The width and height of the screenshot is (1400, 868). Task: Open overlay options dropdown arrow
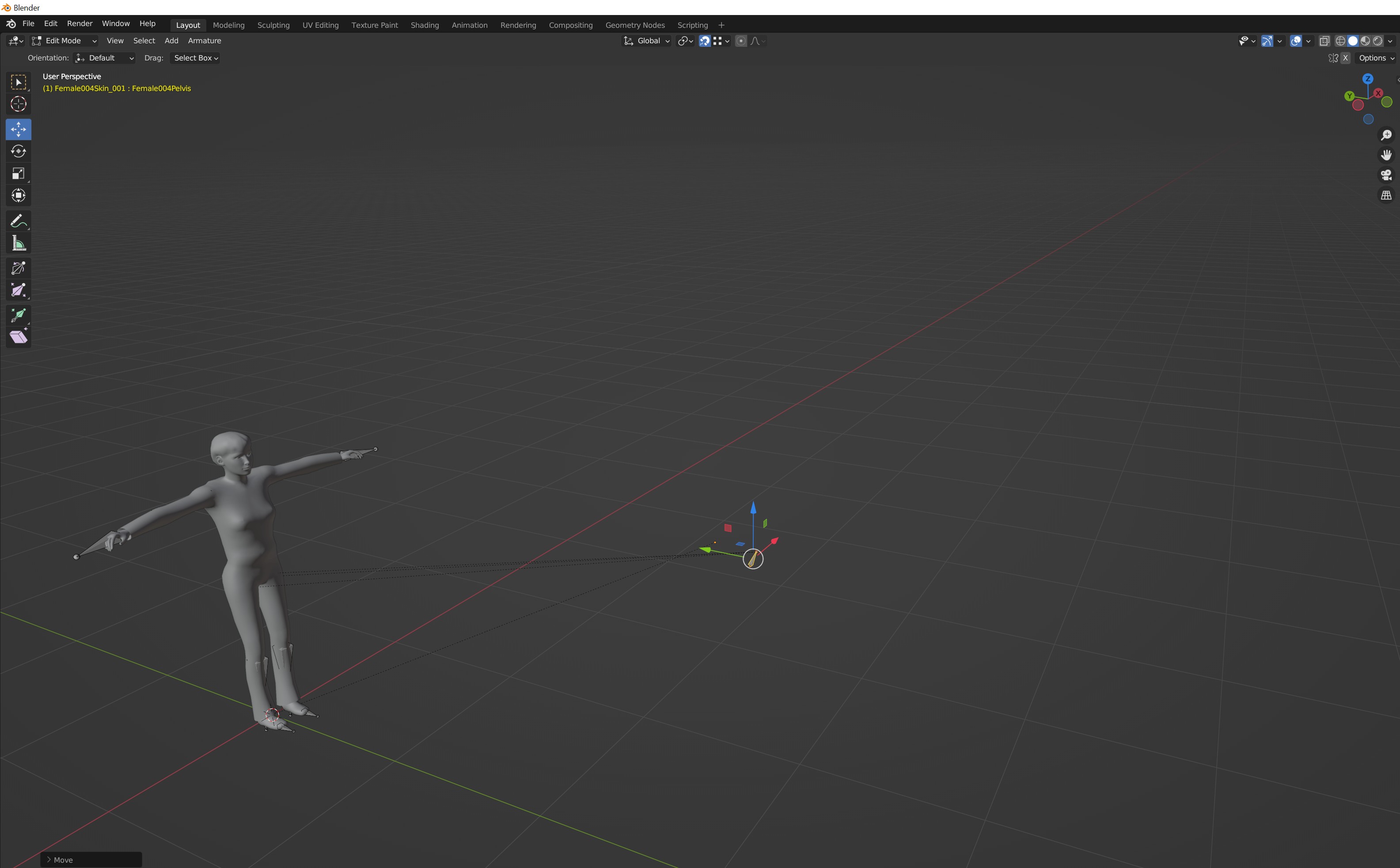point(1308,41)
